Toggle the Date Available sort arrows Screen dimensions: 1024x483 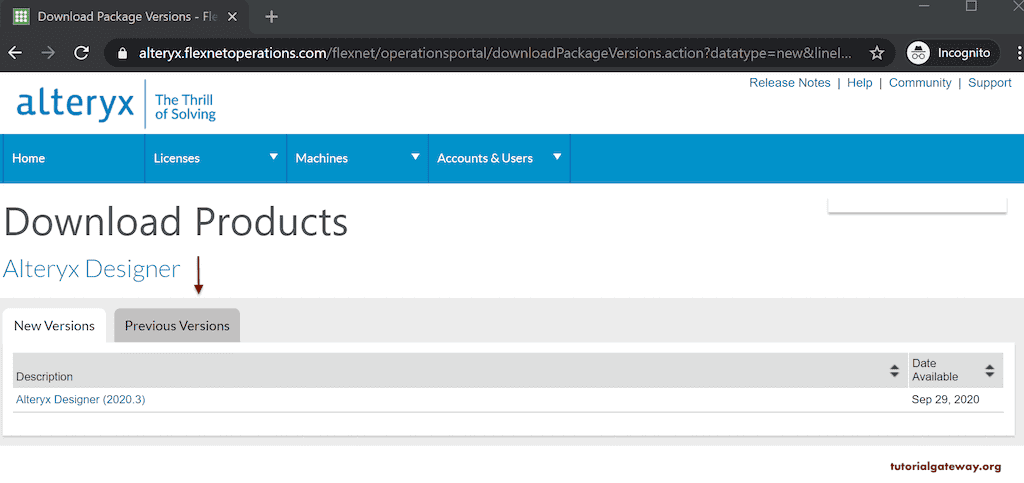pyautogui.click(x=989, y=371)
